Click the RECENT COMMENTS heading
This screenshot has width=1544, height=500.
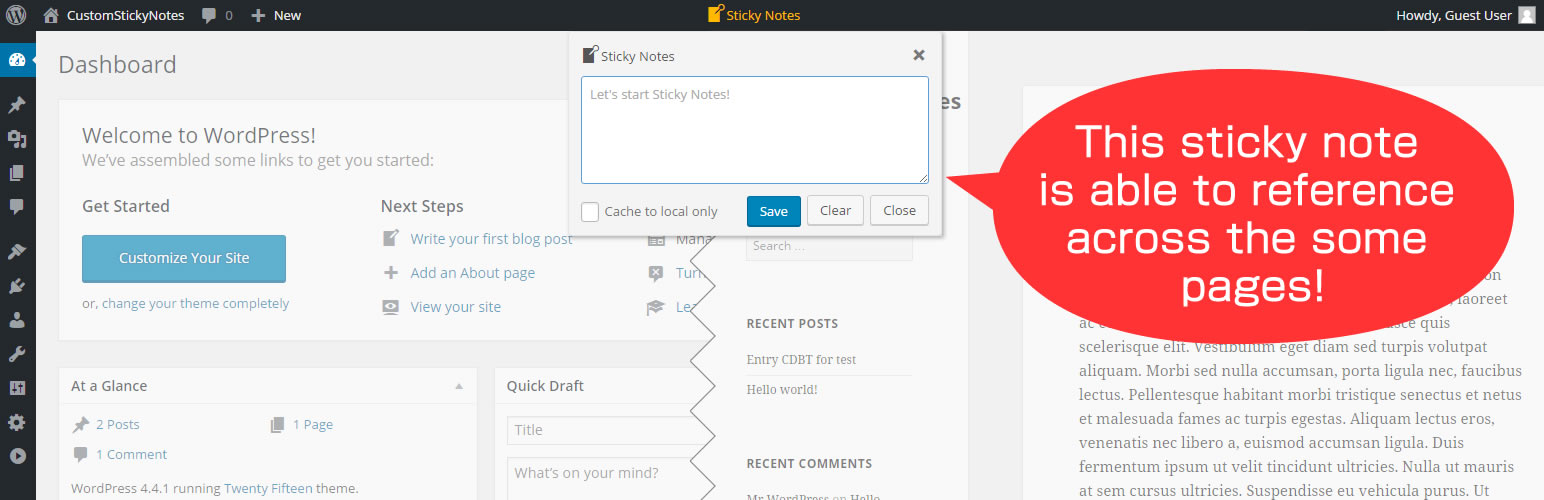click(809, 464)
